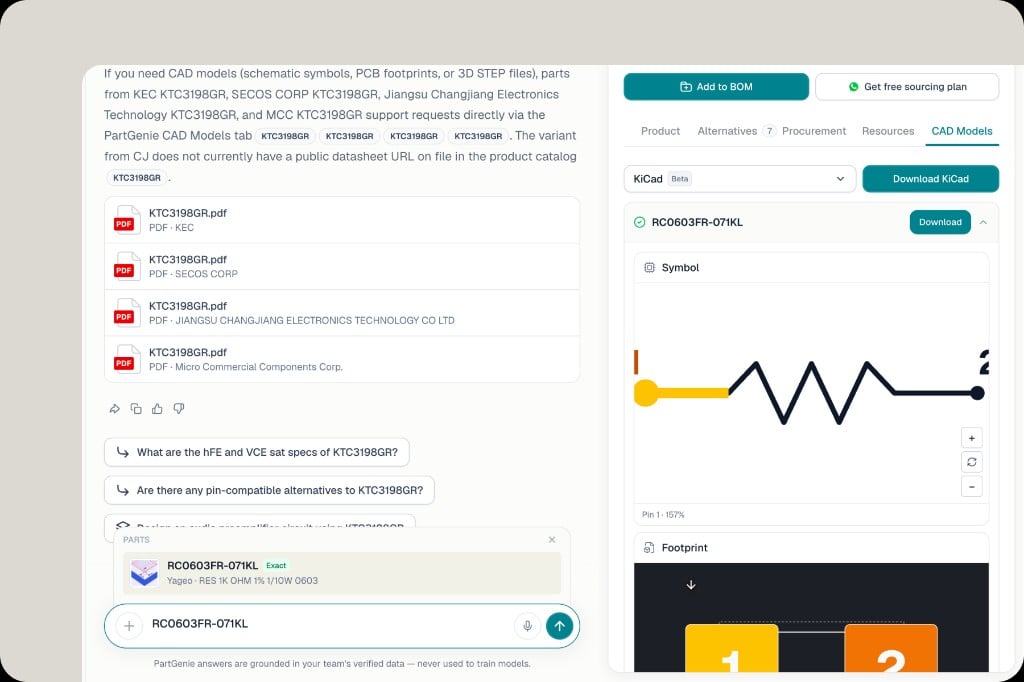Click the plus attachment icon in chat box

pos(129,626)
